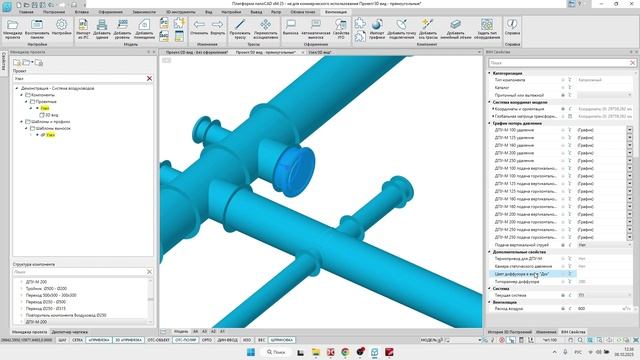This screenshot has height=360, width=640.
Task: Select Переместить ассоциативно tool
Action: [x=266, y=29]
